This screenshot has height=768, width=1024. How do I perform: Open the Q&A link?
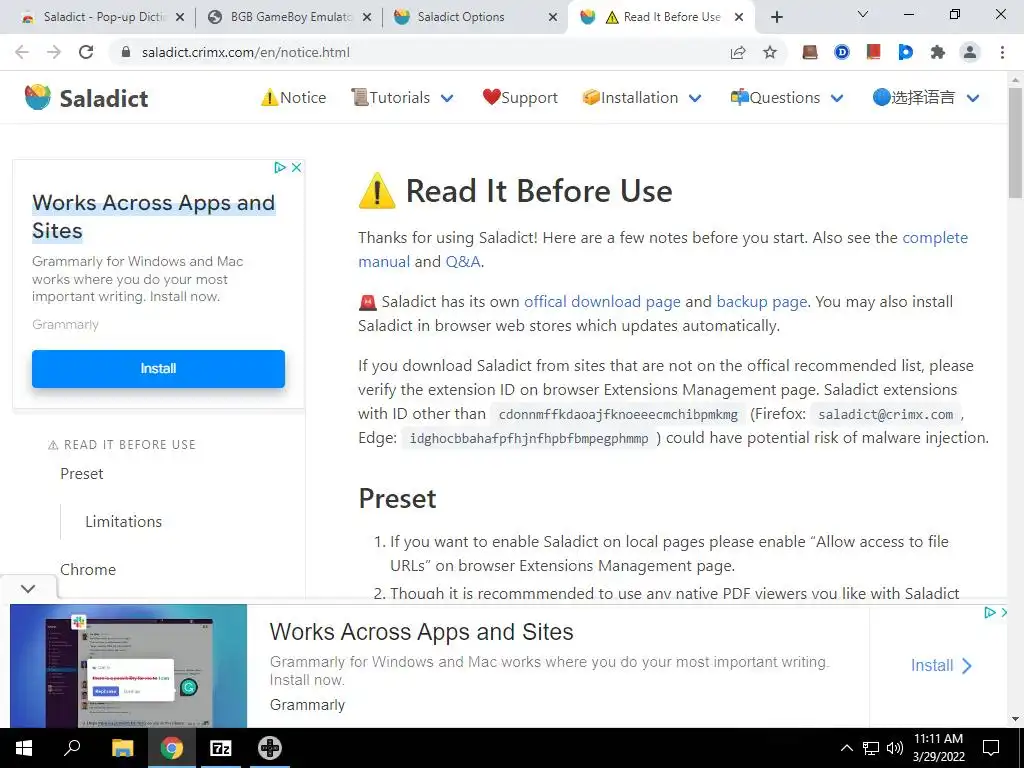463,262
